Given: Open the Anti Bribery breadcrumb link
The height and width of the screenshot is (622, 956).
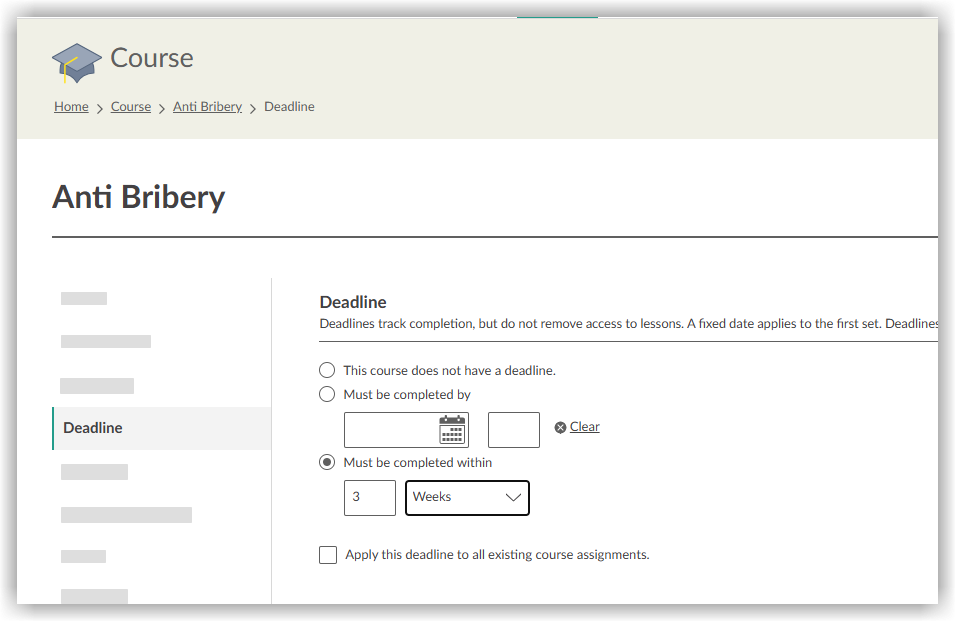Looking at the screenshot, I should pos(207,107).
